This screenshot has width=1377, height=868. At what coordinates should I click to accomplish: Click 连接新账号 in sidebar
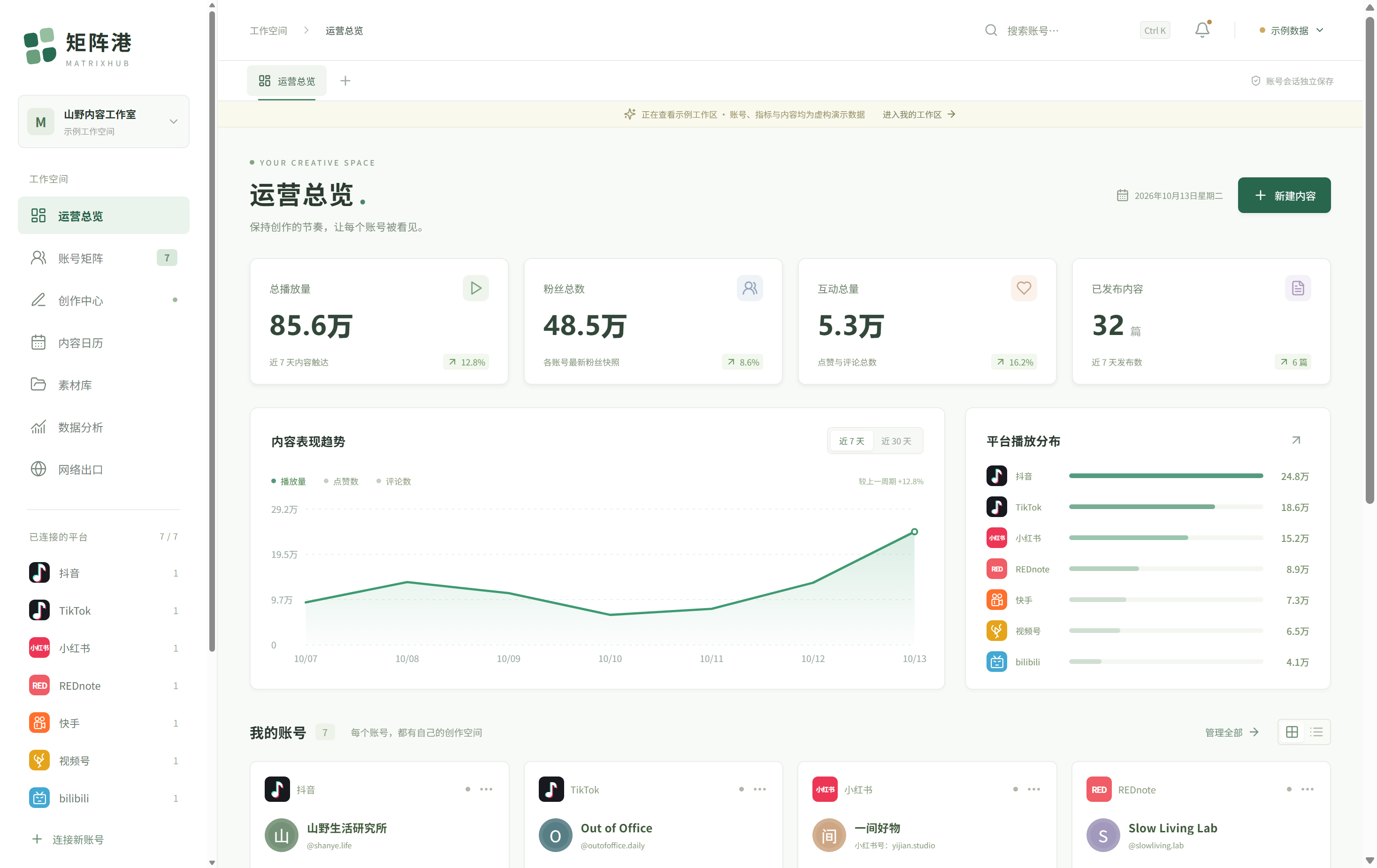pos(68,839)
